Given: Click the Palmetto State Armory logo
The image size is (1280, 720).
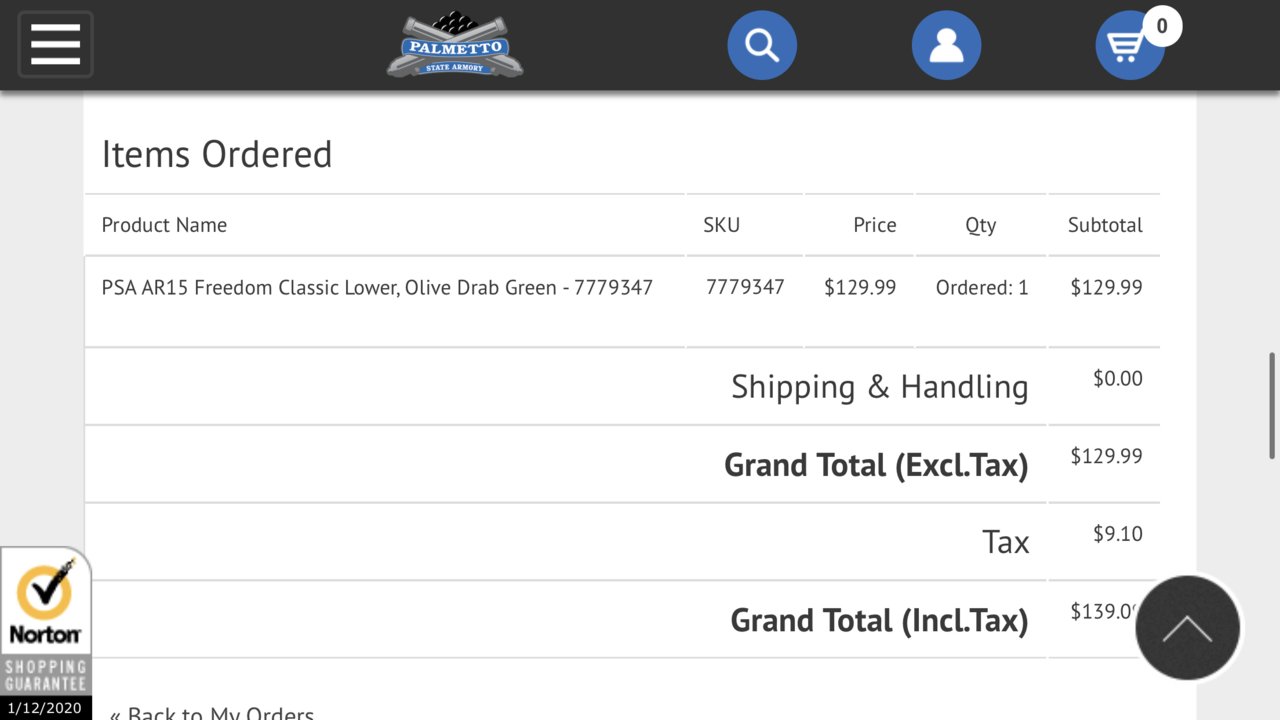Looking at the screenshot, I should [455, 45].
